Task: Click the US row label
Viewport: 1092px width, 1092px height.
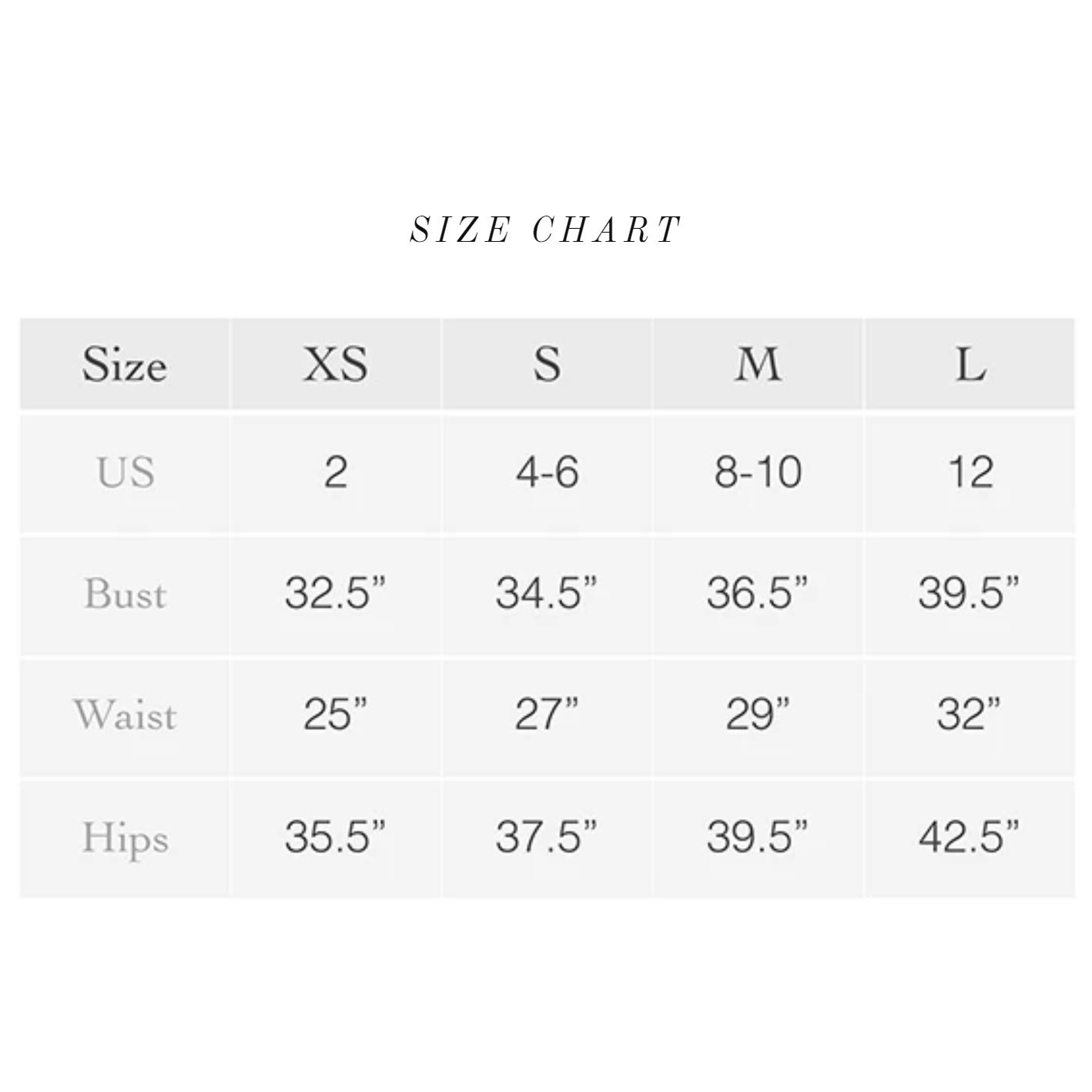Action: tap(124, 473)
